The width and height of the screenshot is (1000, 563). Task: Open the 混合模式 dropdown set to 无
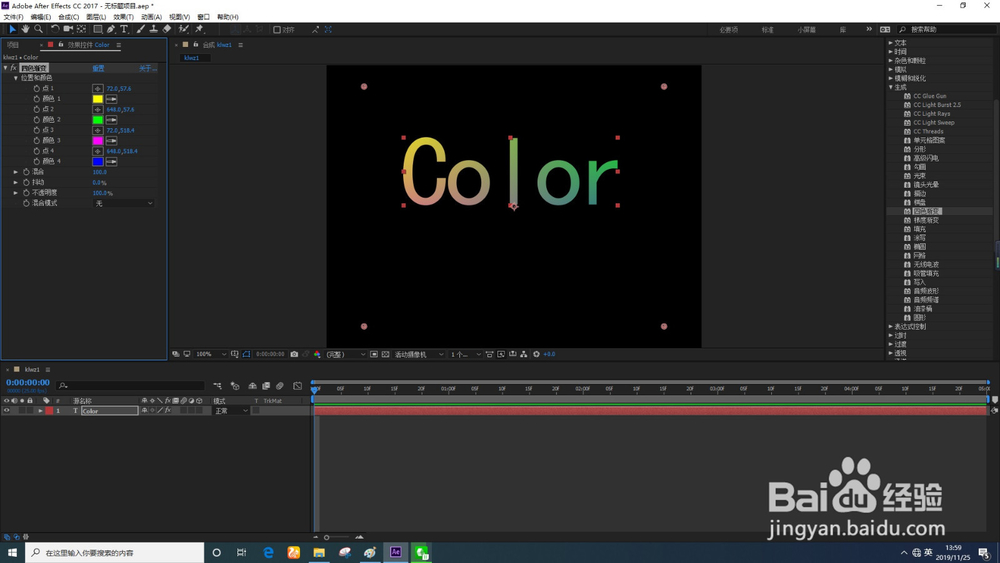click(124, 203)
